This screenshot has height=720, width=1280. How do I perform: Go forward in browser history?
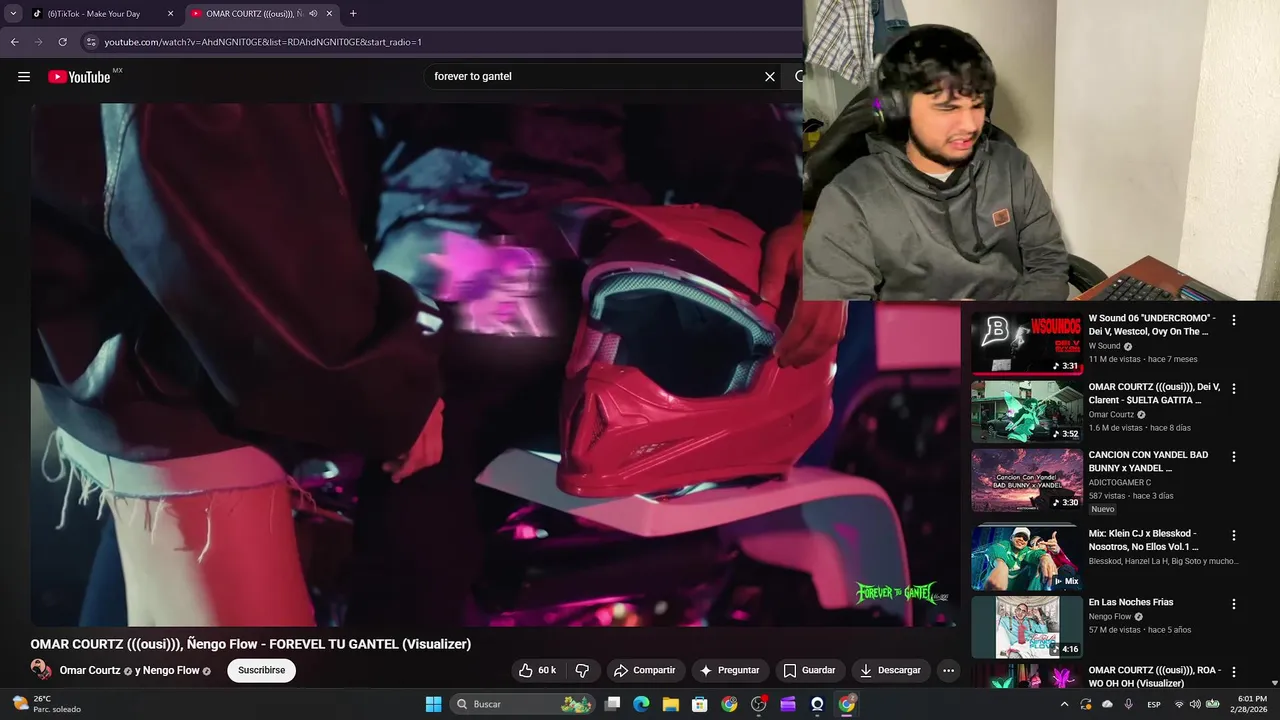tap(38, 42)
